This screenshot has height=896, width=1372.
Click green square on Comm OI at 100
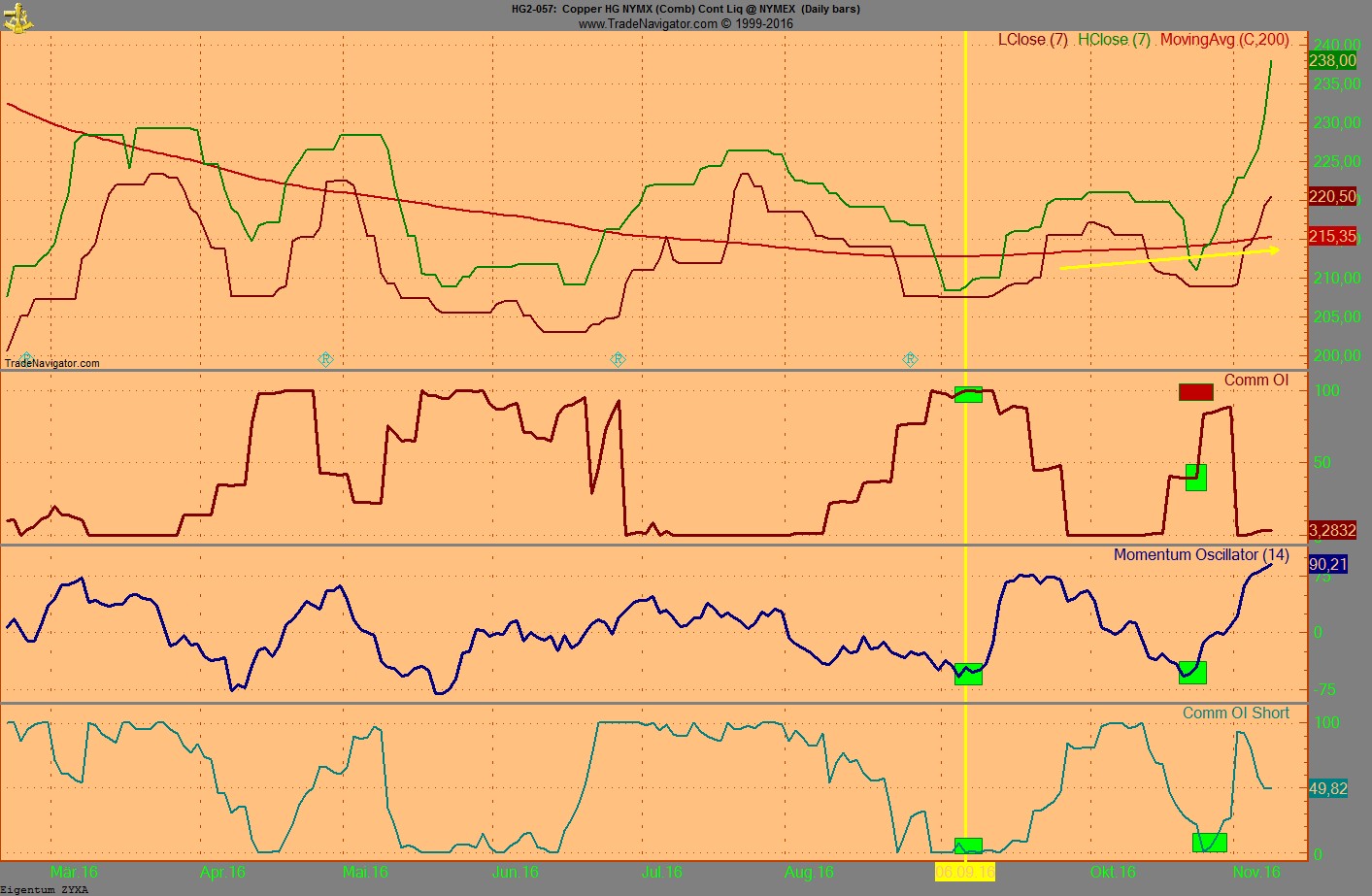[968, 394]
